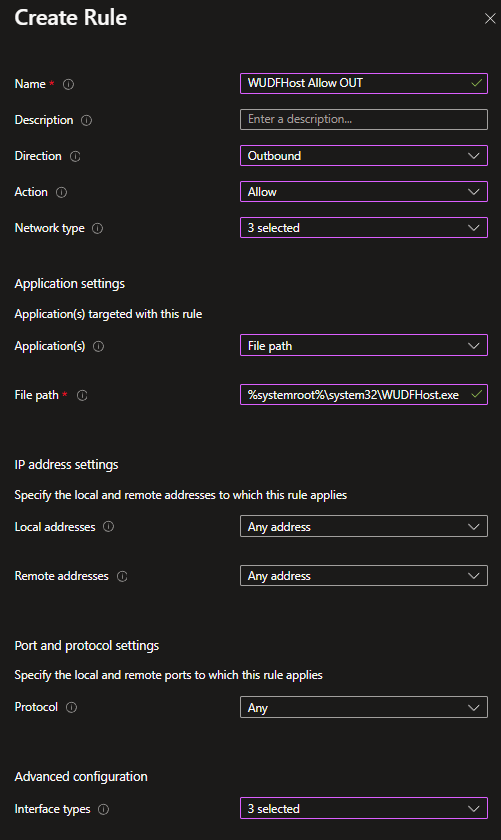Click the Local addresses info icon
The width and height of the screenshot is (501, 840).
coord(108,527)
